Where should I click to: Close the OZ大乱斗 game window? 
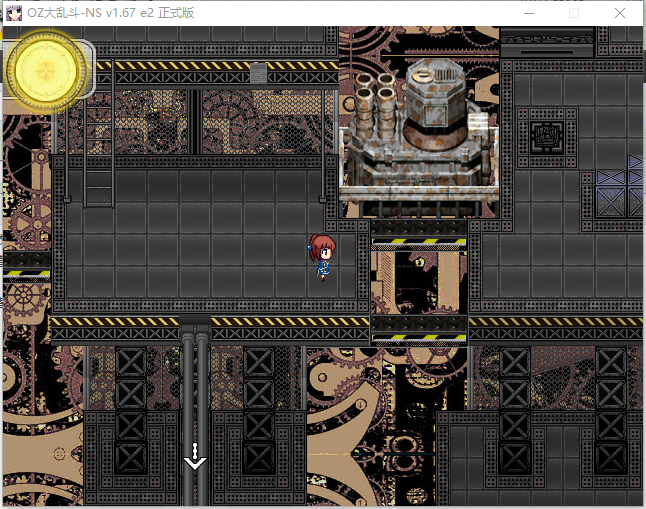coord(620,13)
